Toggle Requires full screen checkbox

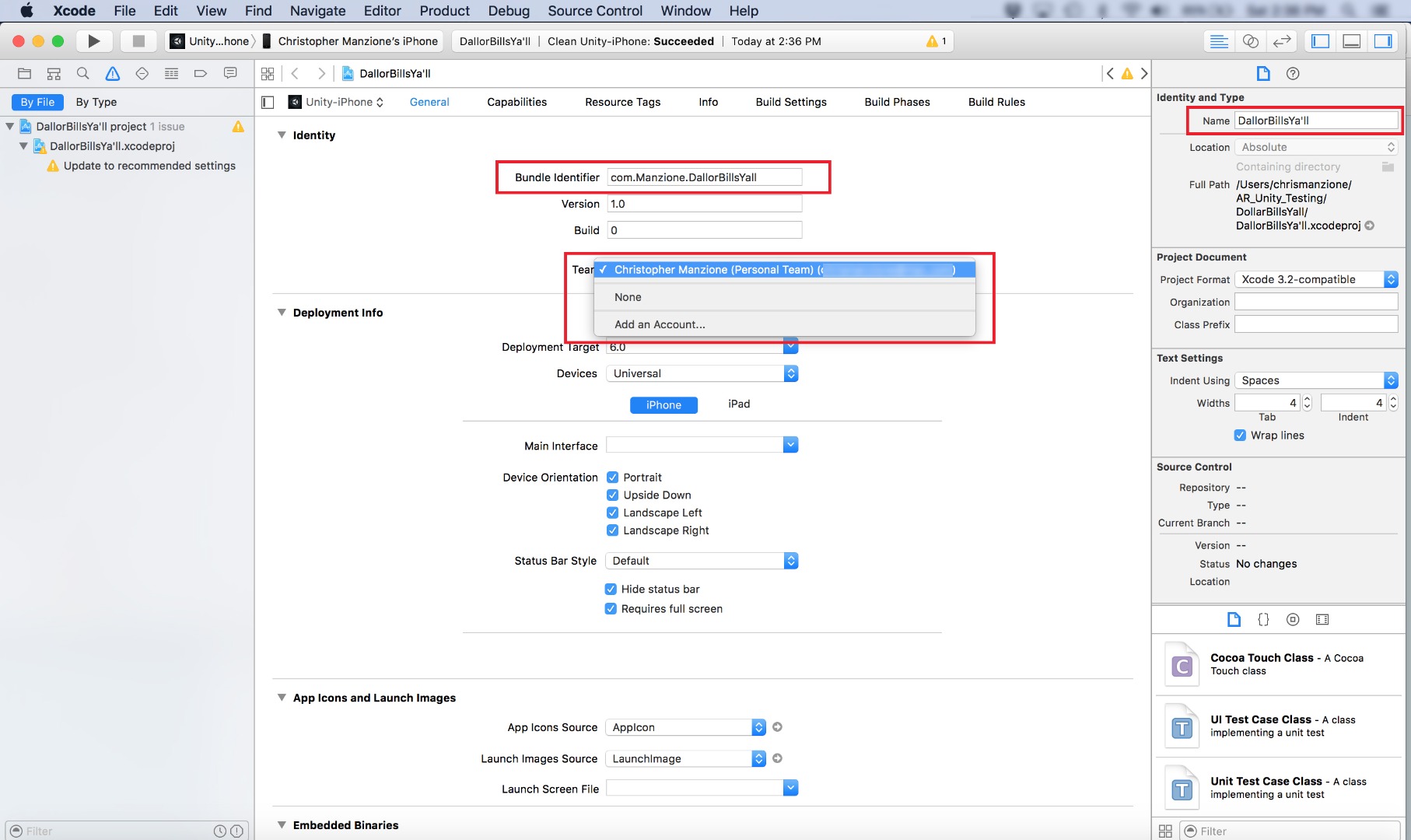[611, 609]
